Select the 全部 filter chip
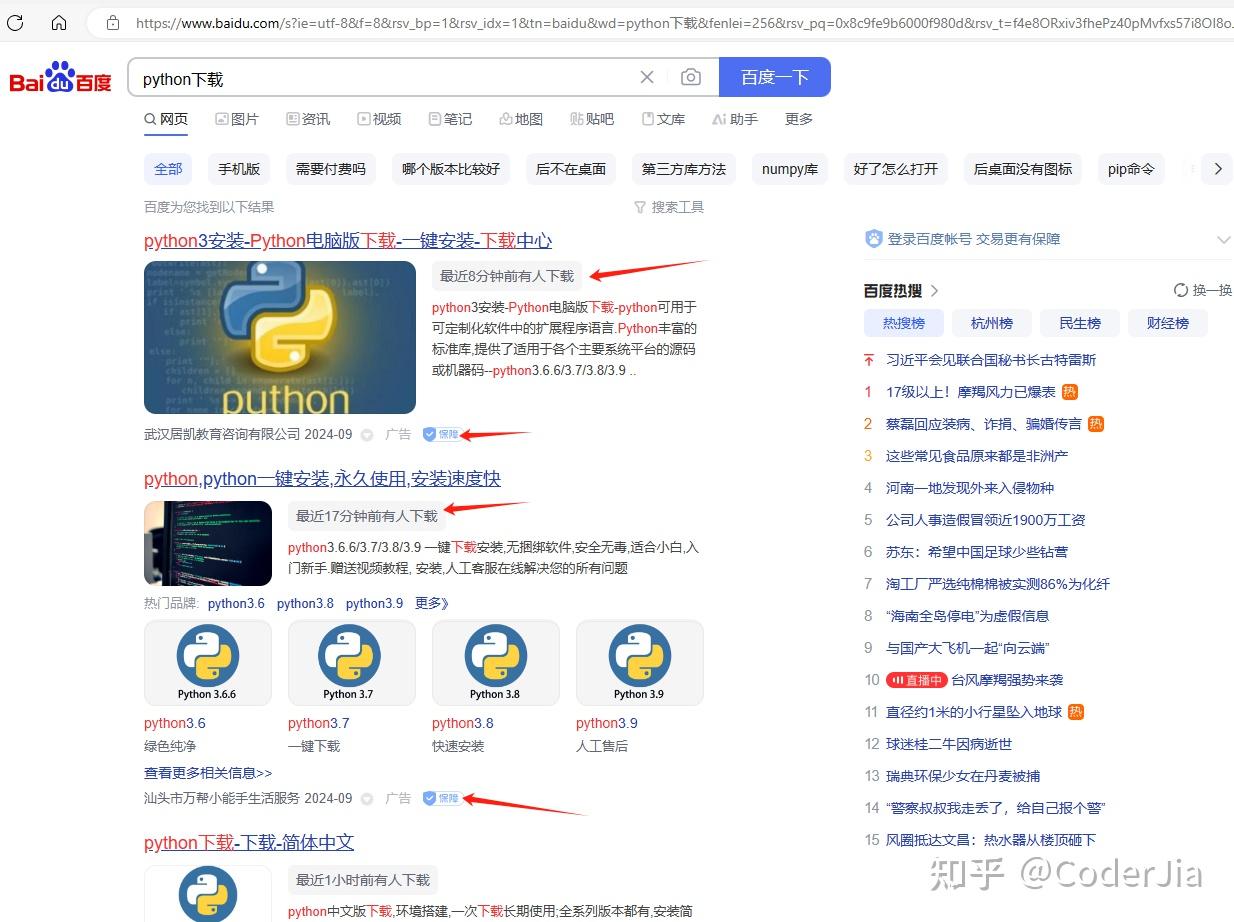 click(168, 169)
